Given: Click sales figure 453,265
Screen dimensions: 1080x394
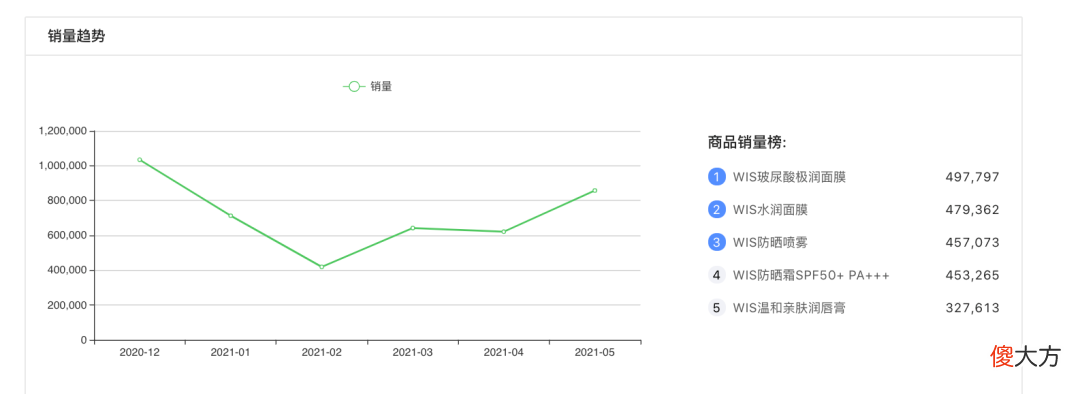Looking at the screenshot, I should click(x=972, y=276).
